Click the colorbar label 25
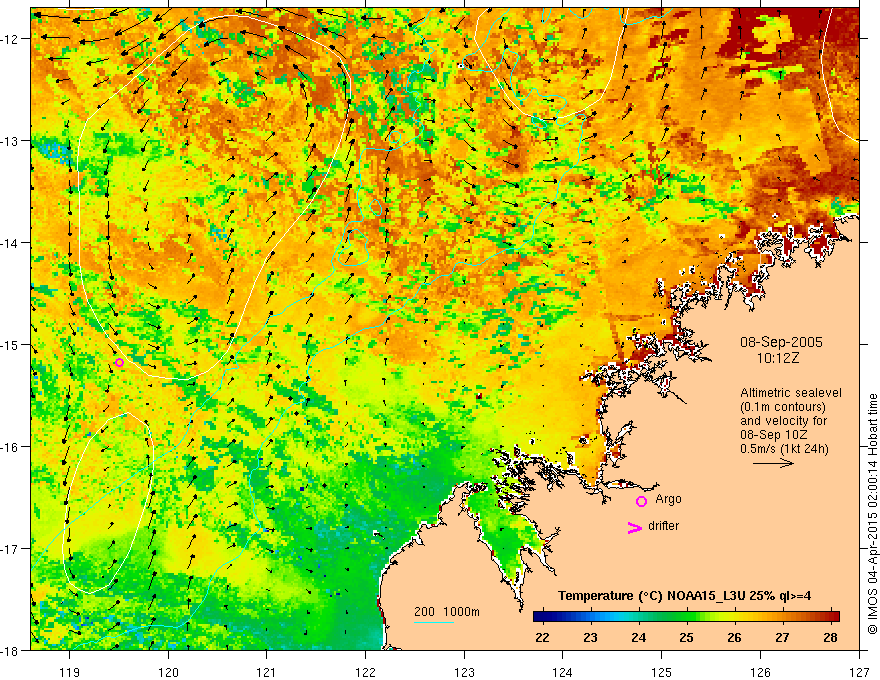Viewport: 880px width, 680px height. tap(686, 638)
